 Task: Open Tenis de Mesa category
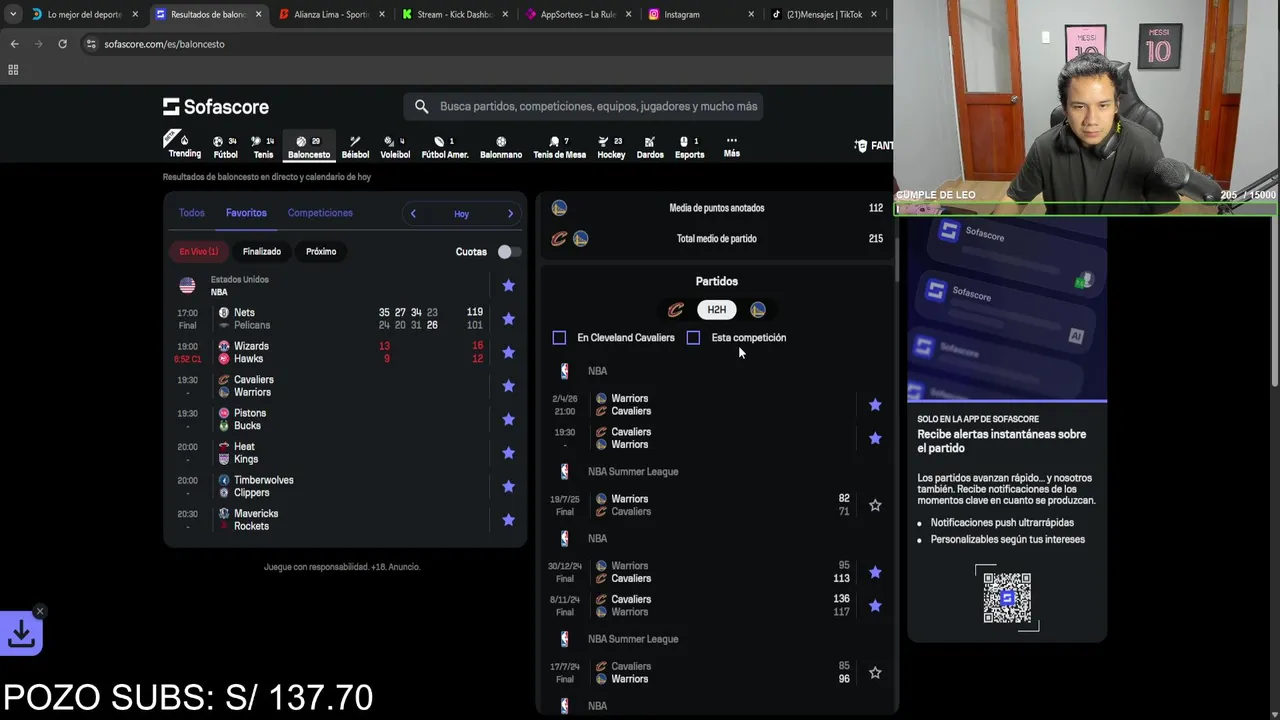pyautogui.click(x=559, y=147)
